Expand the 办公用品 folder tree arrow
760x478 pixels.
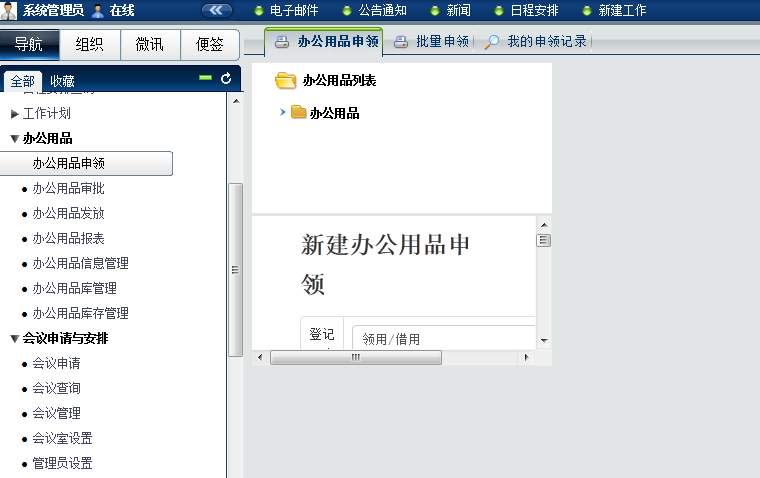(x=283, y=112)
